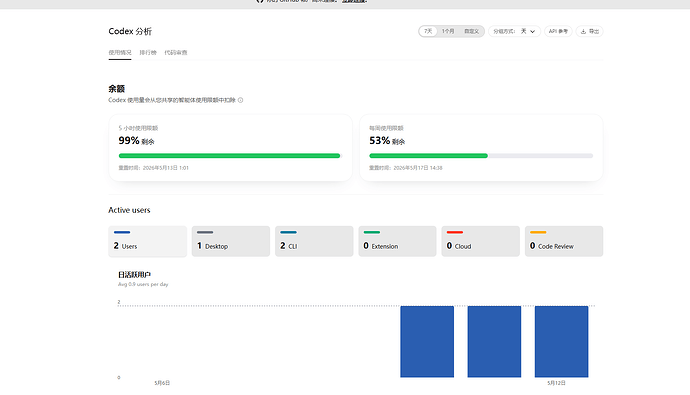This screenshot has height=395, width=690.
Task: Click the "日活跃用户" chart title
Action: 134,275
